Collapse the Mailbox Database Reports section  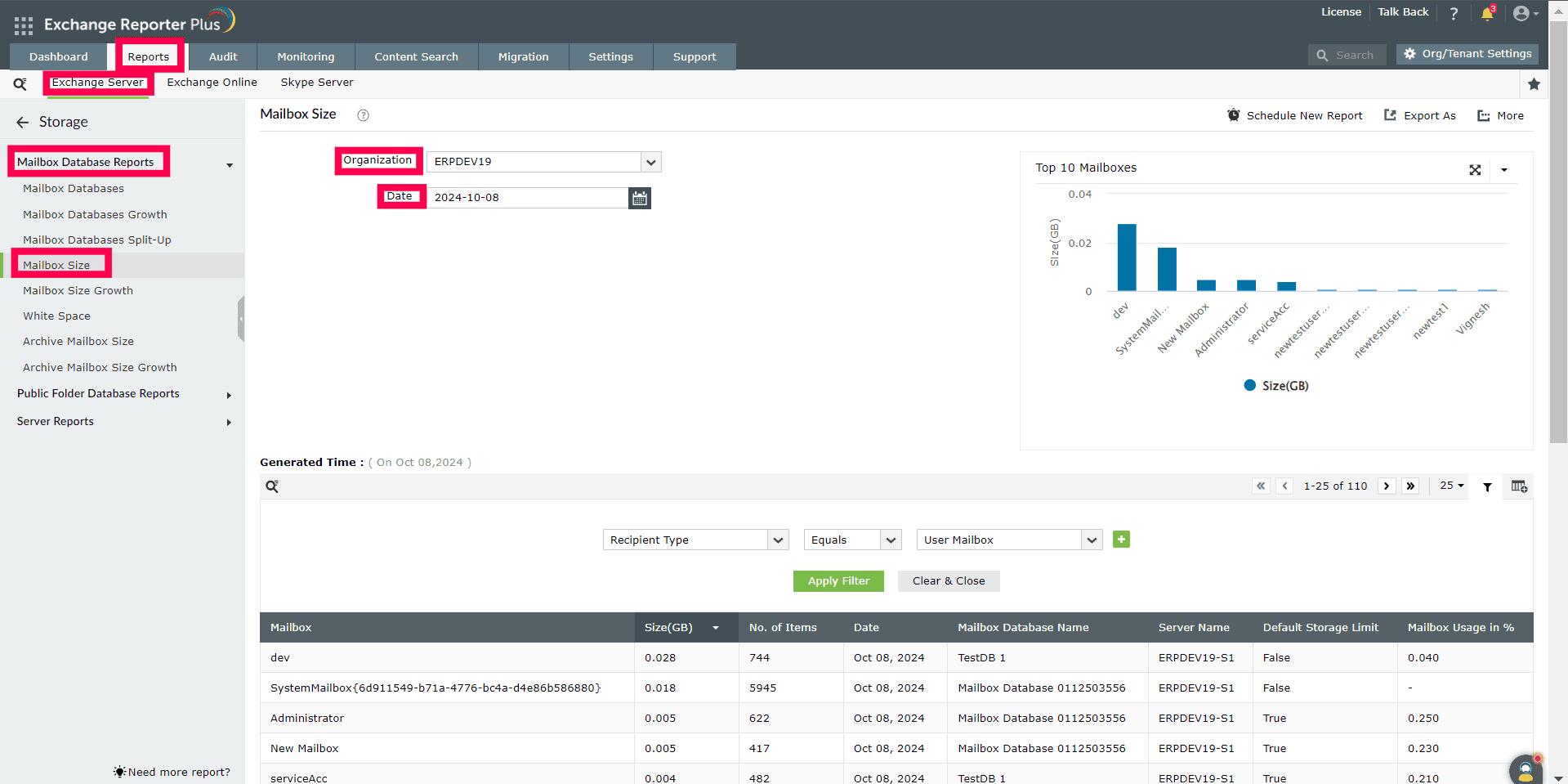pos(230,165)
